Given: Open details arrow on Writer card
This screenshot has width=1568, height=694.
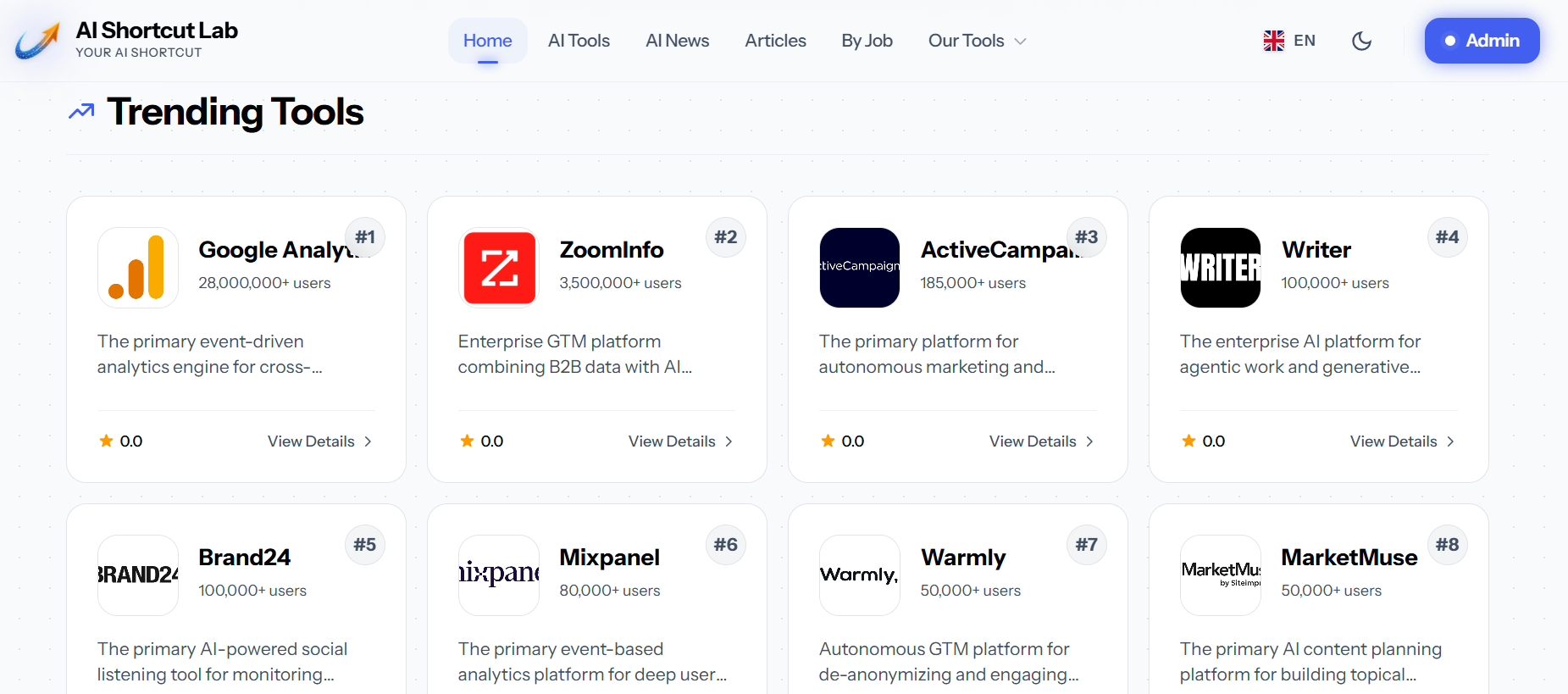Looking at the screenshot, I should pos(1451,441).
